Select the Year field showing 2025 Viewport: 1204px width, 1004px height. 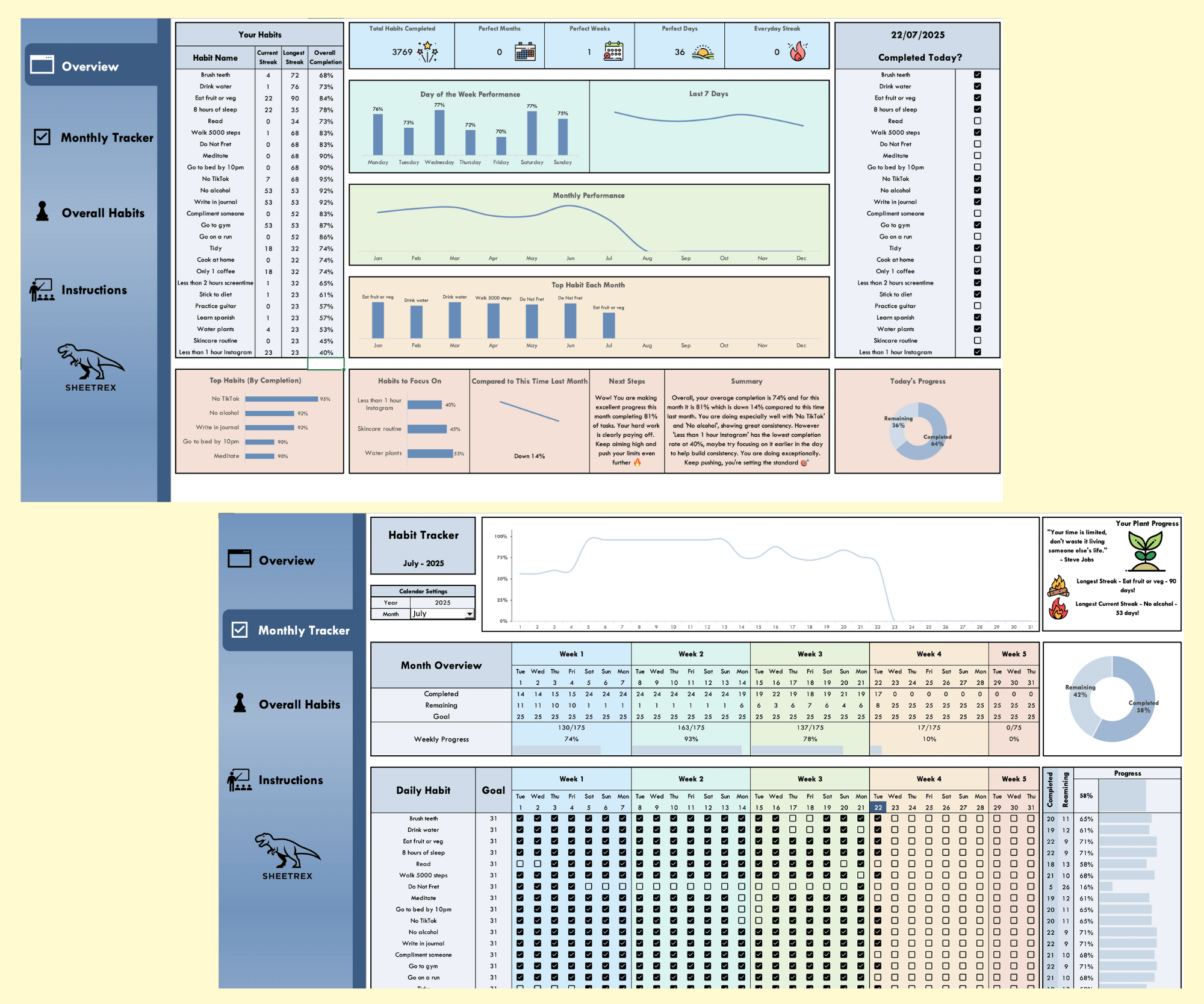pos(442,602)
